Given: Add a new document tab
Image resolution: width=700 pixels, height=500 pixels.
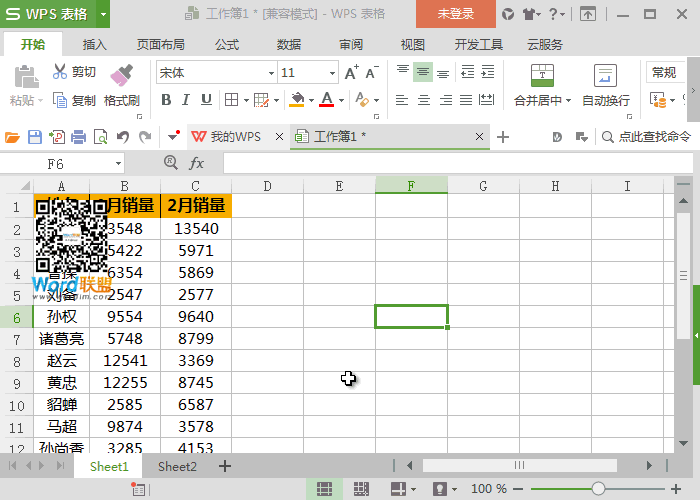Looking at the screenshot, I should tap(503, 137).
